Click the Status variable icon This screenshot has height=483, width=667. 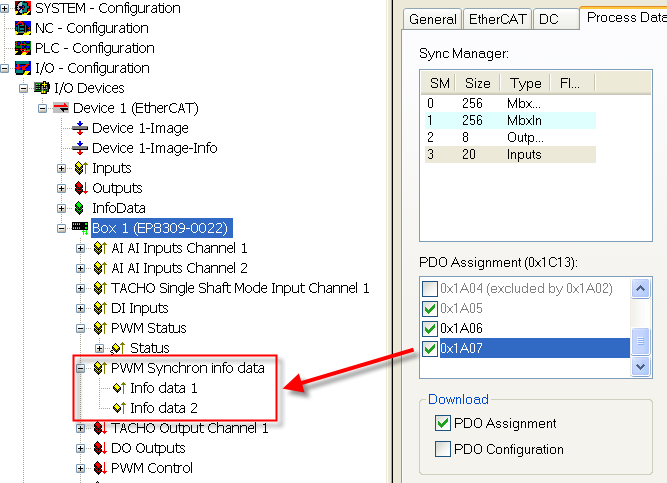tap(118, 348)
